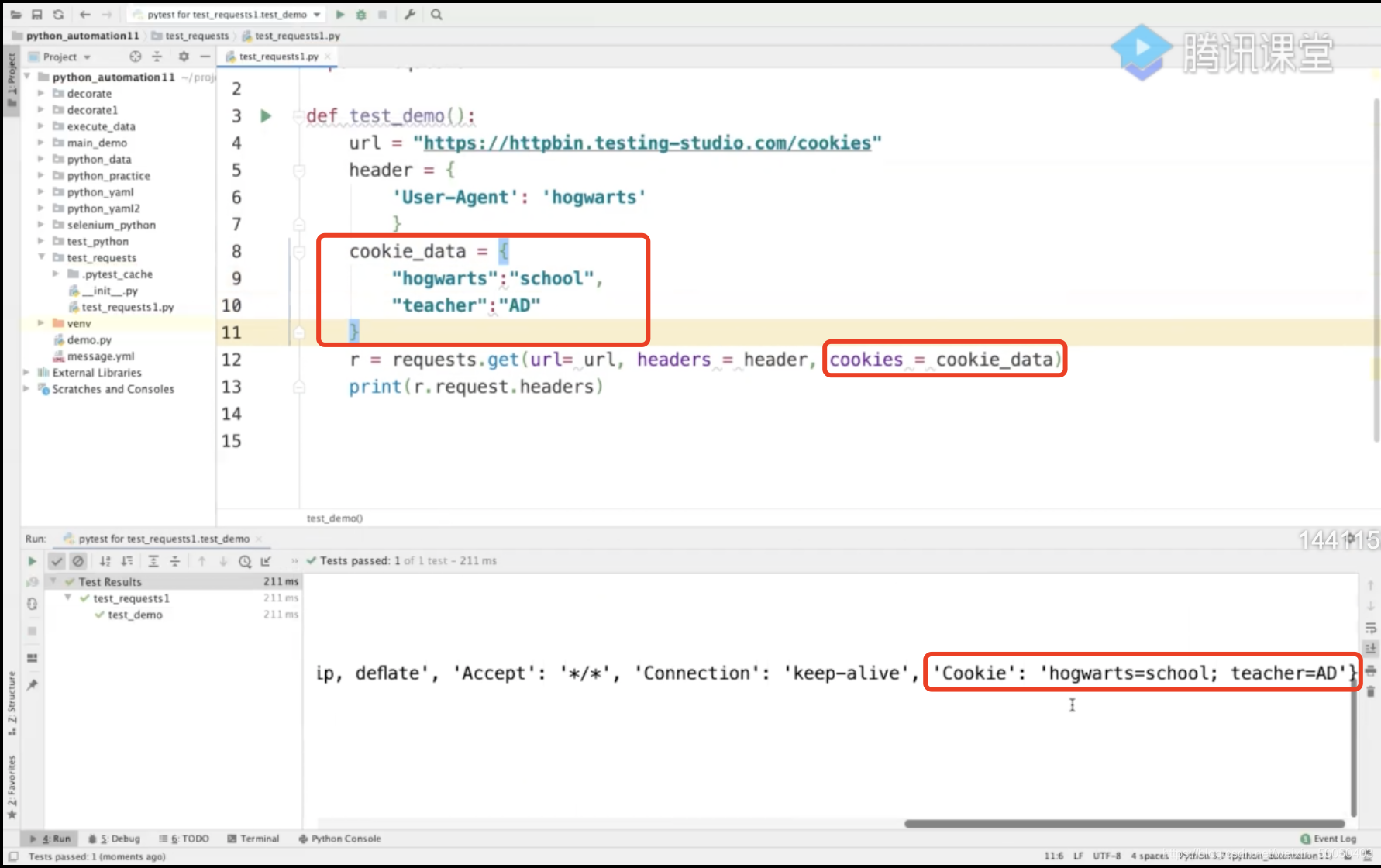Open Test History clock icon
The image size is (1381, 868).
pyautogui.click(x=245, y=561)
